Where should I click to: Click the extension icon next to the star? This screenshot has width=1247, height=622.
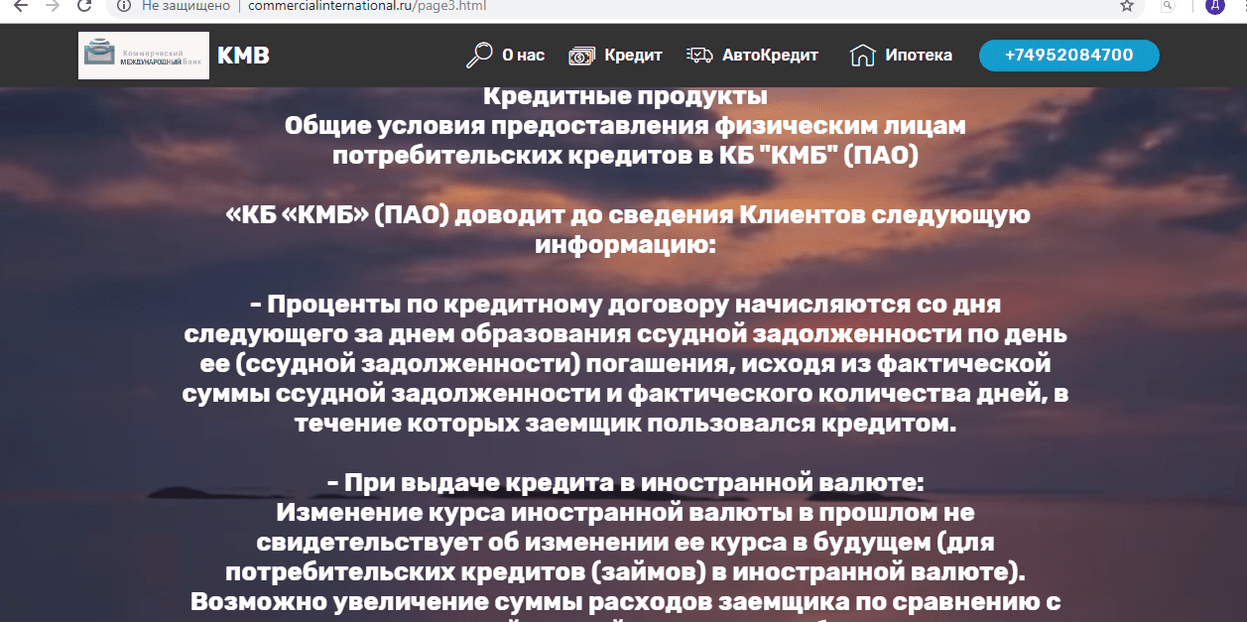pos(1167,6)
